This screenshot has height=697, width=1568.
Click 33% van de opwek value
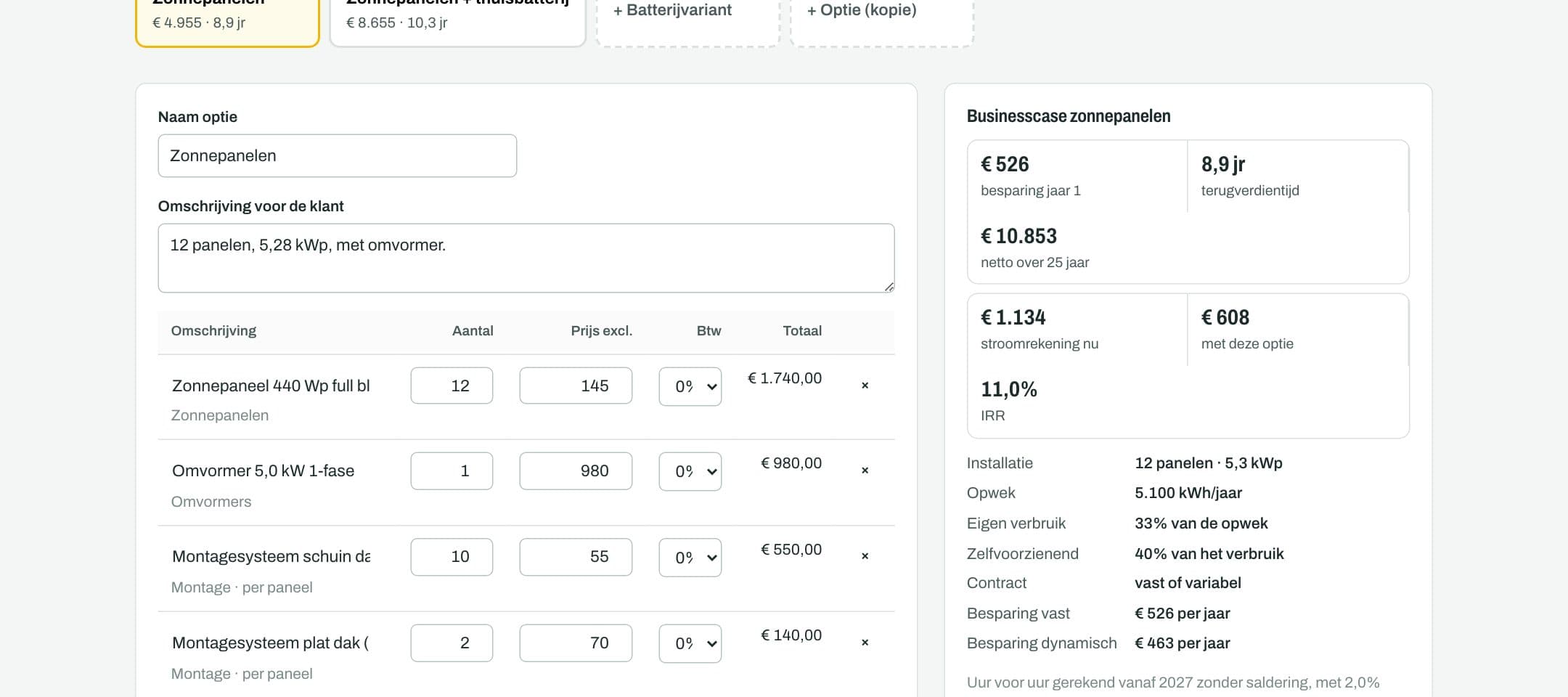pyautogui.click(x=1201, y=523)
